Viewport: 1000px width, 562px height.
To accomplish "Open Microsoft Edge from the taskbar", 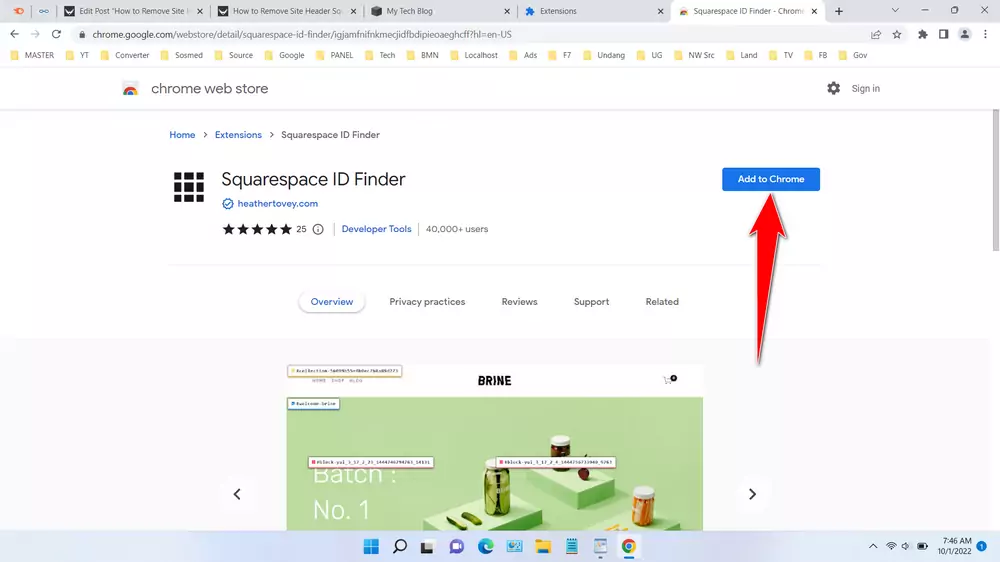I will tap(486, 547).
